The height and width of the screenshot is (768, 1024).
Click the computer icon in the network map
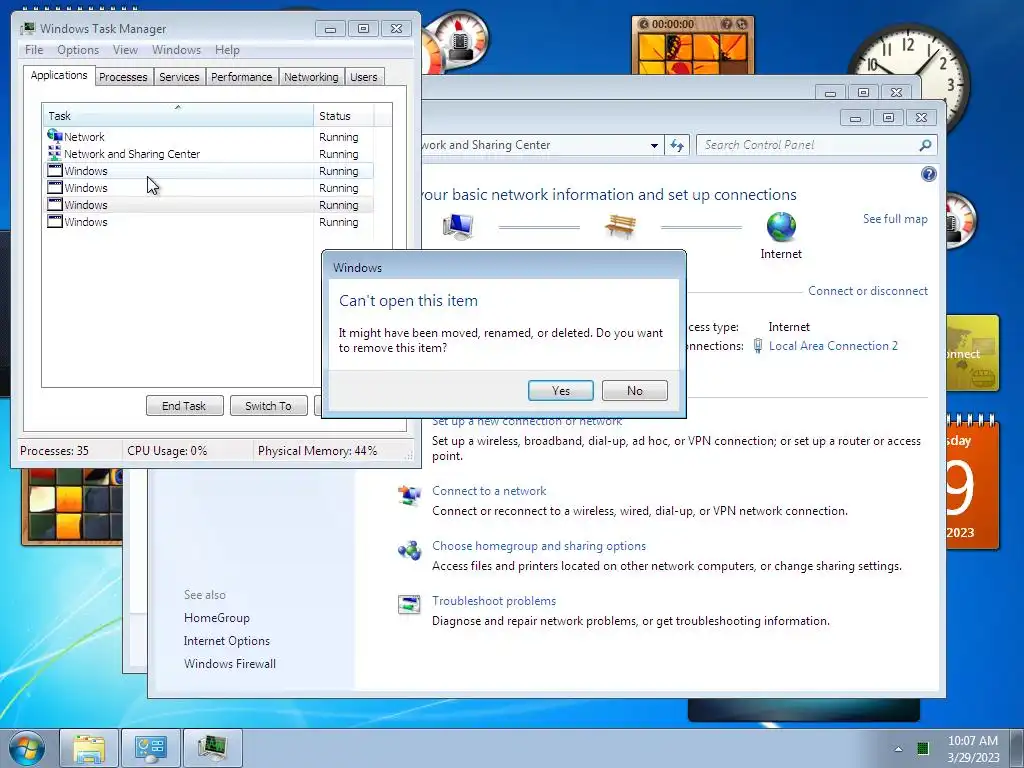458,227
